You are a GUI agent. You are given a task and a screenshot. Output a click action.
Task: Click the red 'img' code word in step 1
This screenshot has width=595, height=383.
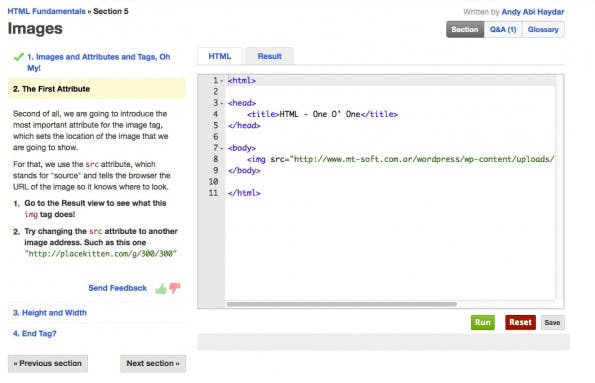pos(31,214)
